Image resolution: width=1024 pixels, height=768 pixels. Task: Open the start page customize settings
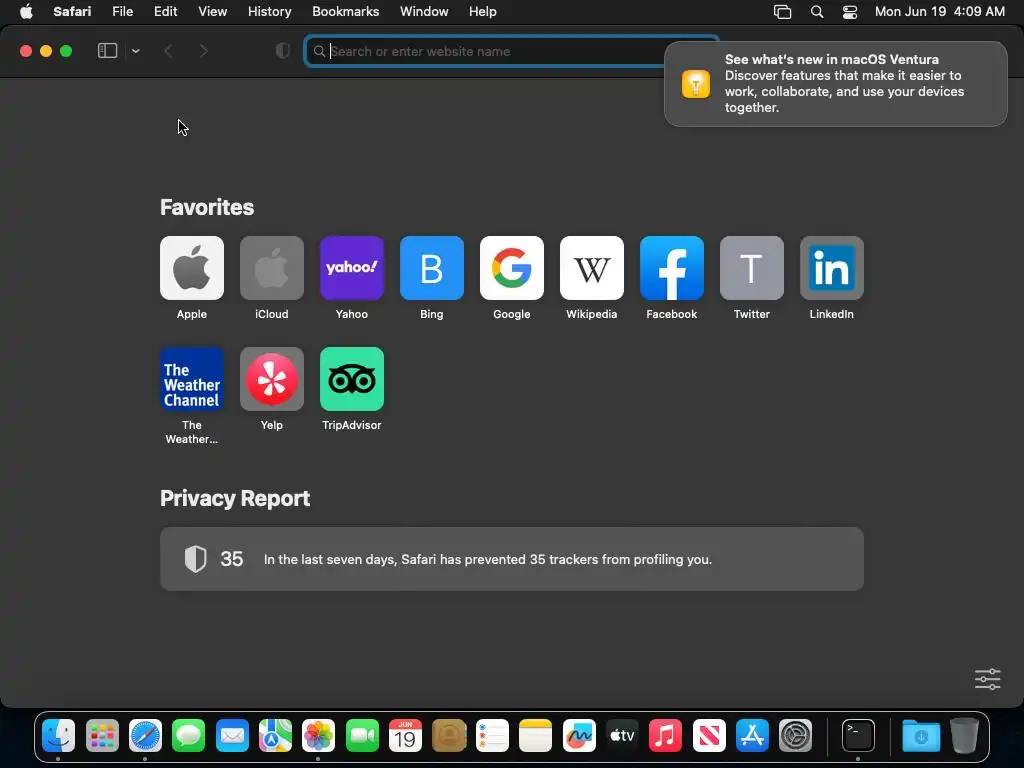[987, 679]
